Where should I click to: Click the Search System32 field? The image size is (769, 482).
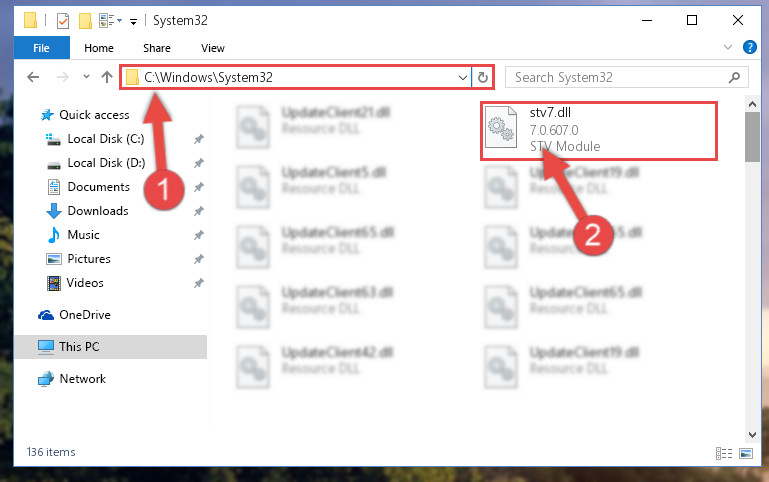point(620,77)
